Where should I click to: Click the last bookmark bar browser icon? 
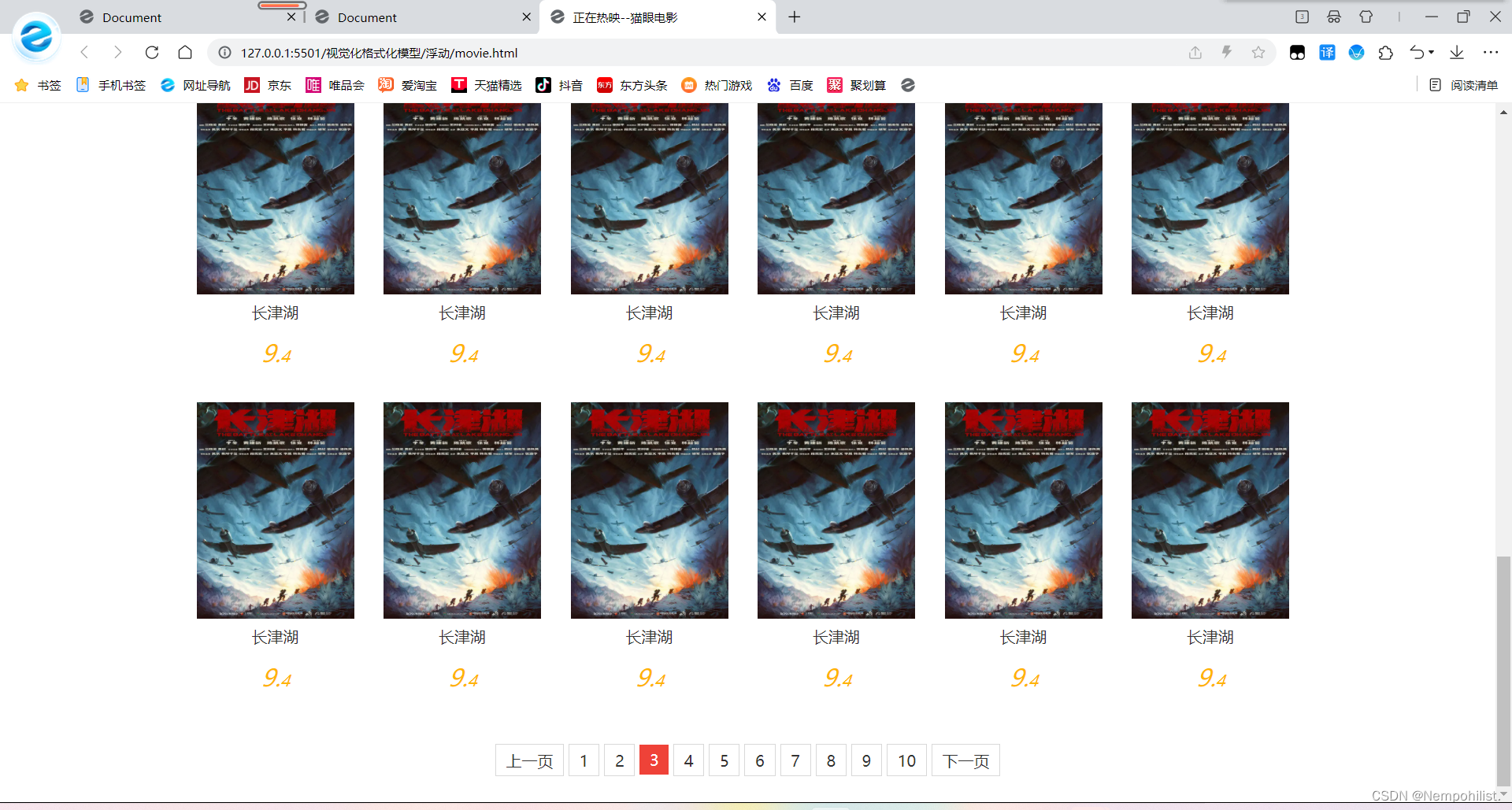coord(908,85)
